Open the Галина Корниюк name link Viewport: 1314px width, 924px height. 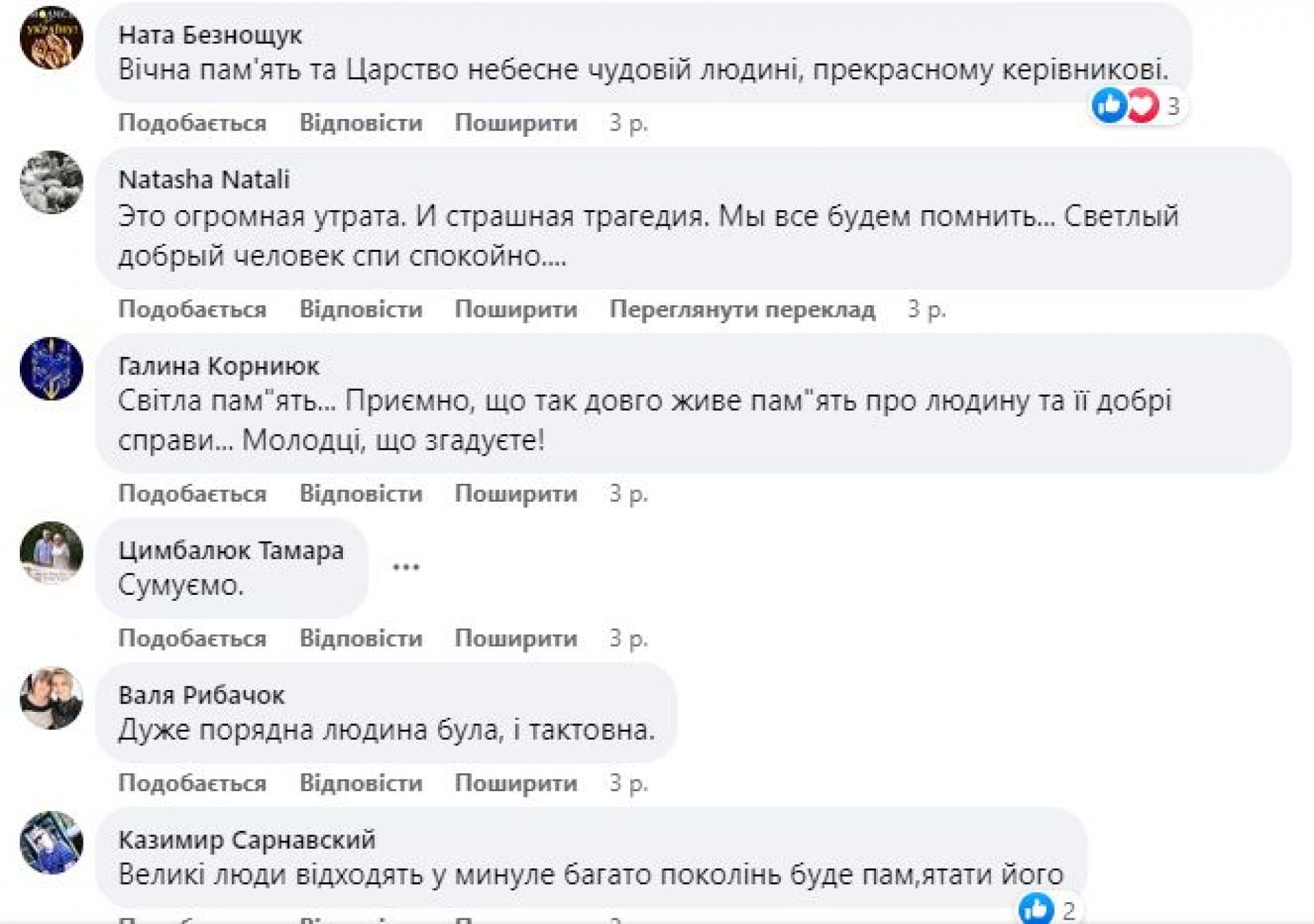218,366
